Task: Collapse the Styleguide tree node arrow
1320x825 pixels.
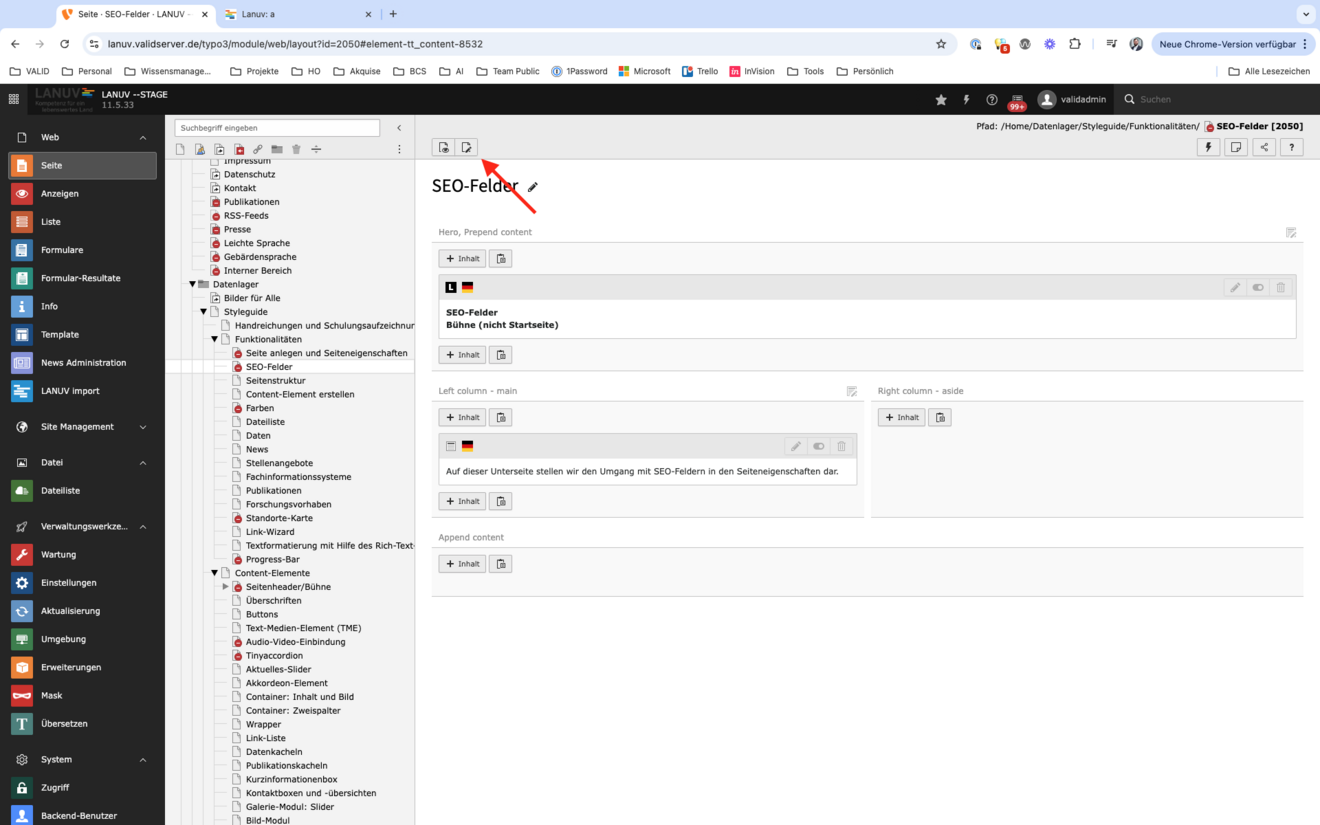Action: coord(204,312)
